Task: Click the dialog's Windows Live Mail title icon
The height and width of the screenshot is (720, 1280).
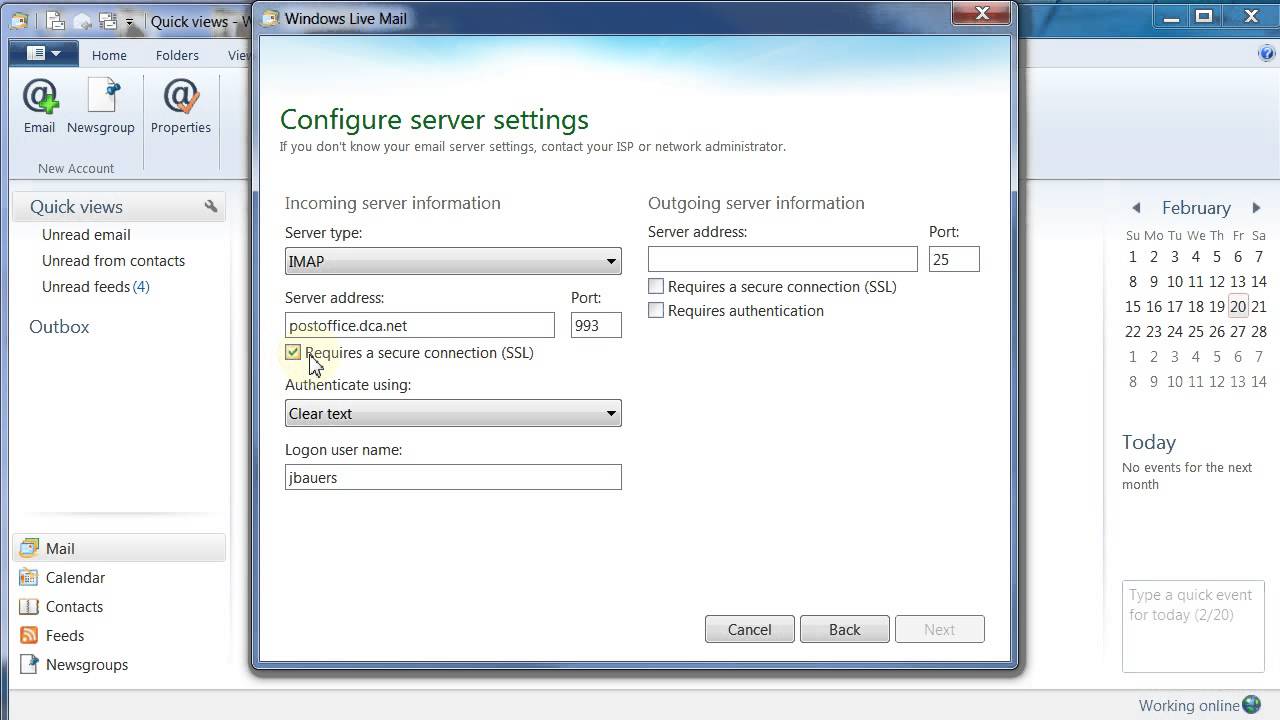Action: point(269,18)
